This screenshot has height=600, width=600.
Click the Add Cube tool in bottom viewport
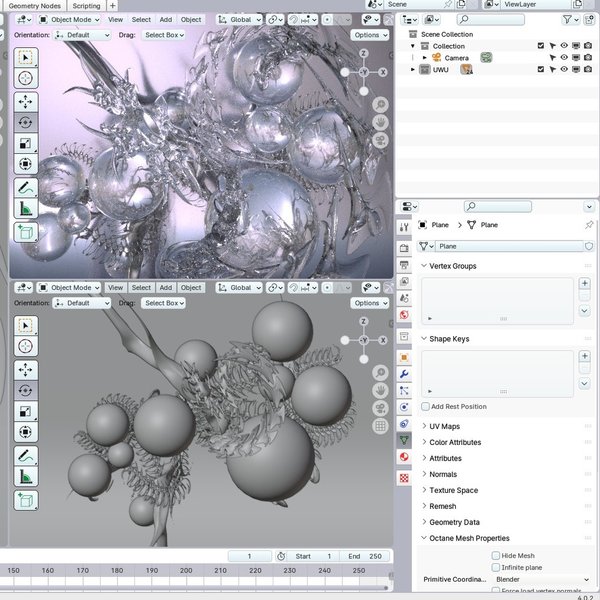[x=25, y=500]
